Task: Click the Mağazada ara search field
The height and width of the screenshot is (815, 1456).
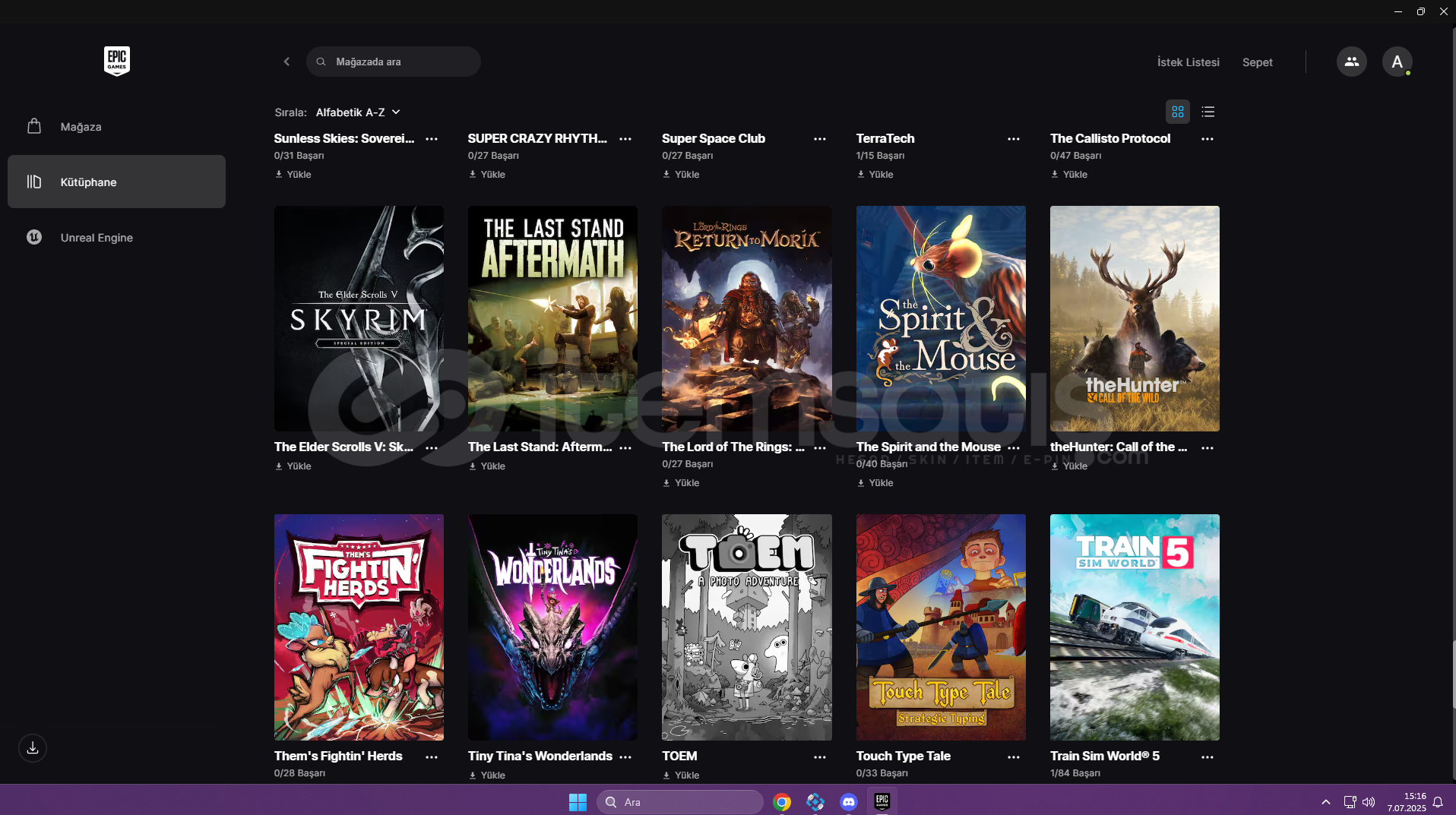Action: tap(394, 62)
